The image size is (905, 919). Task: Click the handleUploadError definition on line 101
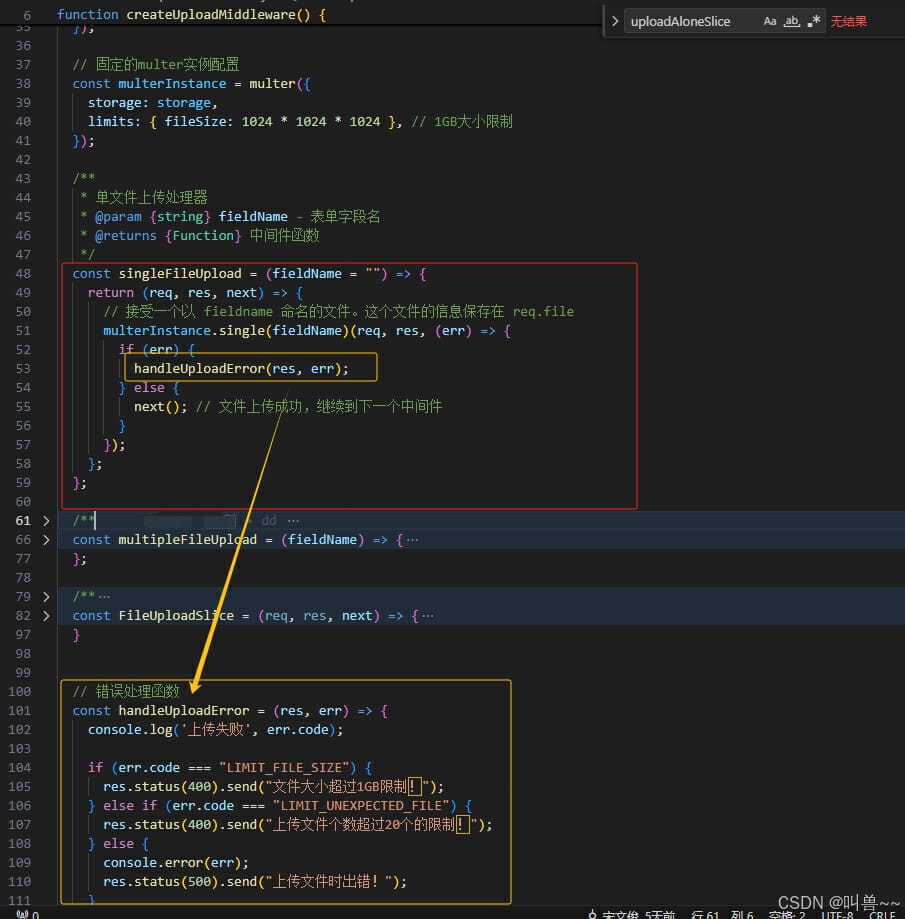184,710
